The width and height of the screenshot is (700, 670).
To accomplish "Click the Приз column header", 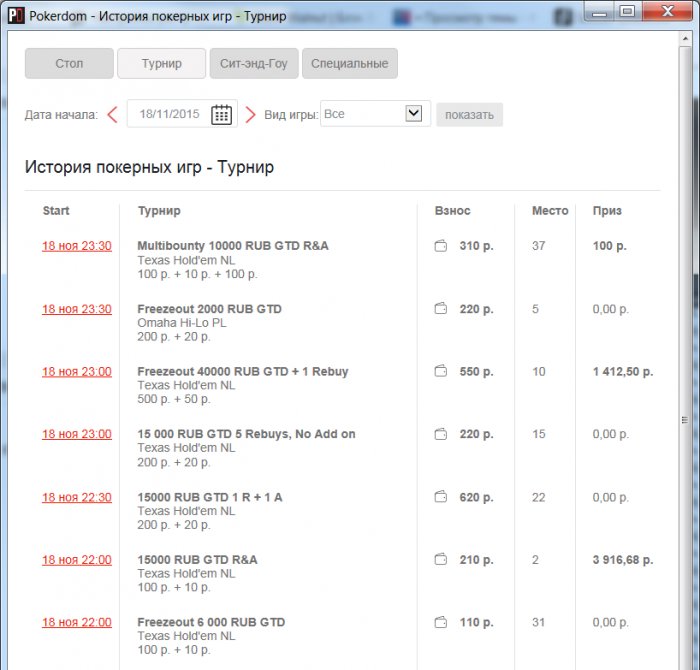I will pos(607,211).
